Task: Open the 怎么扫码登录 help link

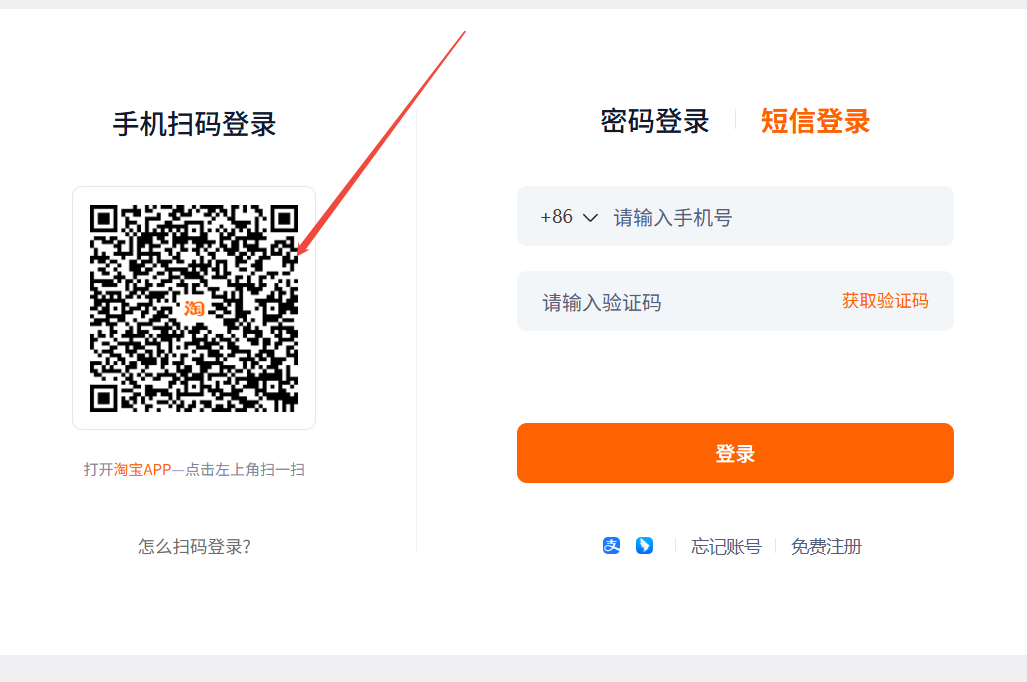Action: 194,546
